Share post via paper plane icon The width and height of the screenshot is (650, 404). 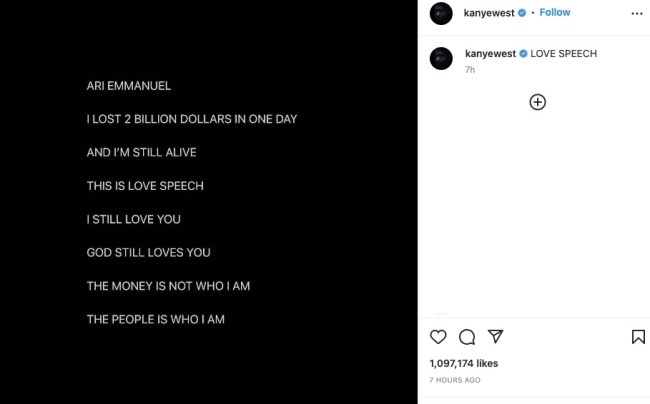tap(494, 337)
